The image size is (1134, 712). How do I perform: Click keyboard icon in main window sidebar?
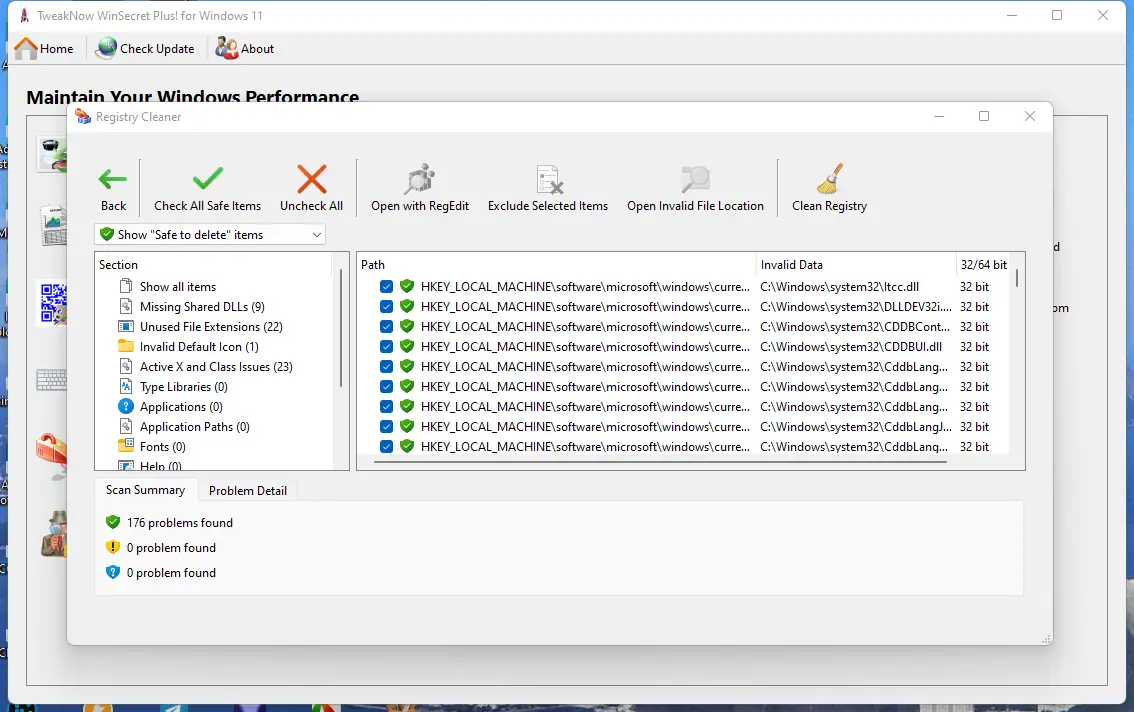51,380
